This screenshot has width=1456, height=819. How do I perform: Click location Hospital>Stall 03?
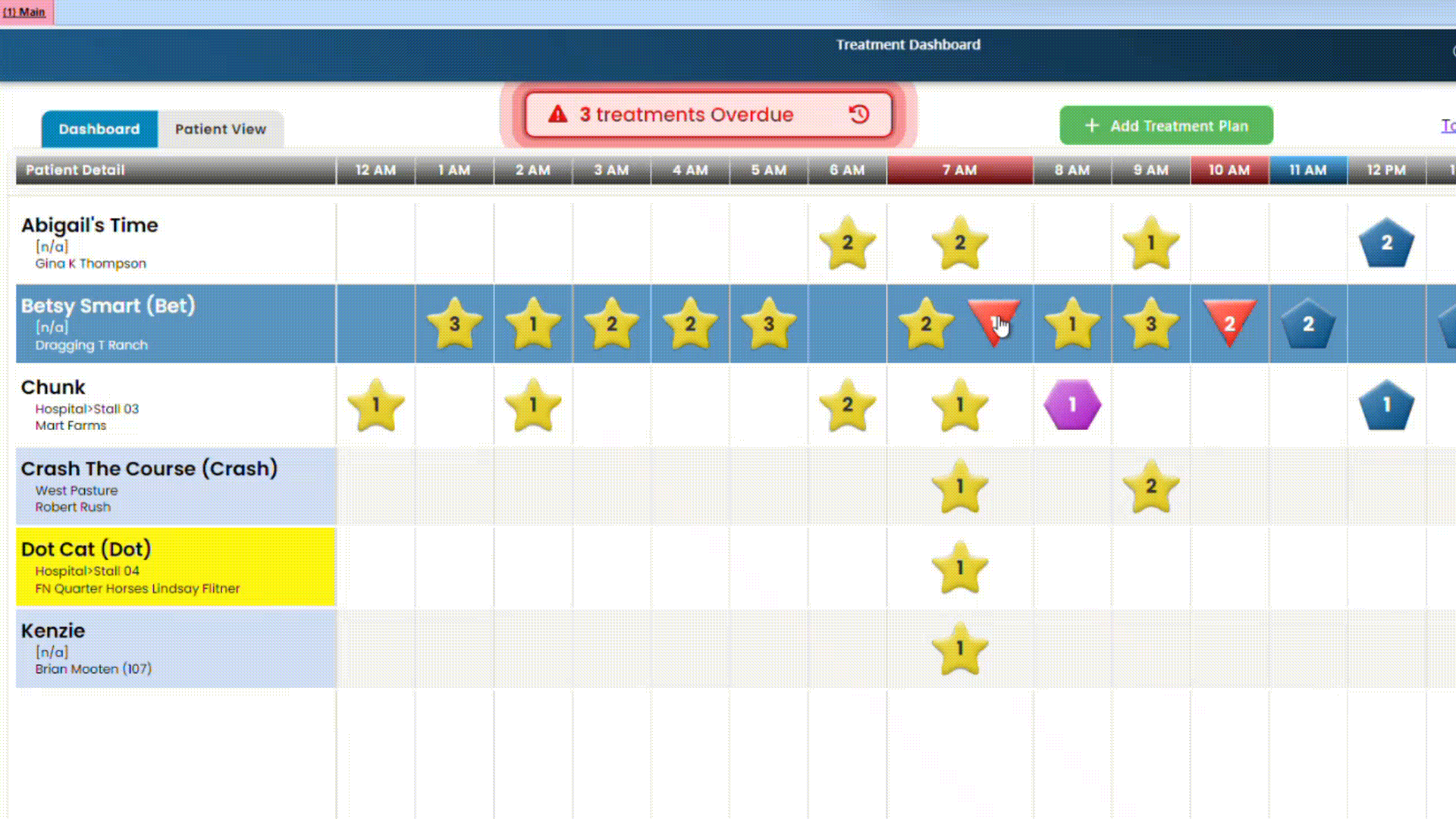pos(86,409)
